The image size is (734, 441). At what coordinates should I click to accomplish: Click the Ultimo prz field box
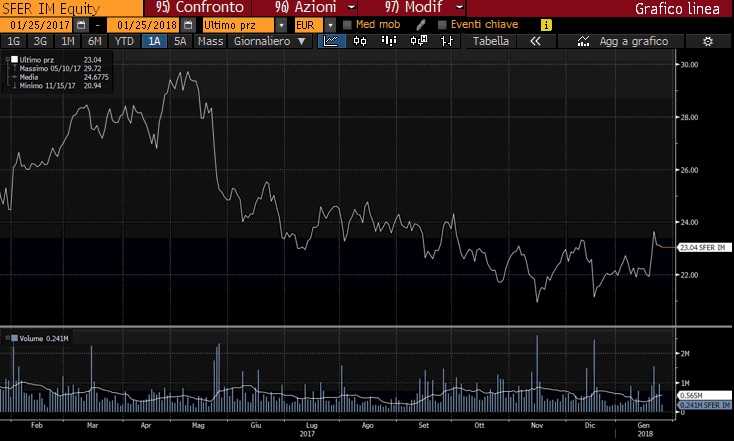point(238,25)
